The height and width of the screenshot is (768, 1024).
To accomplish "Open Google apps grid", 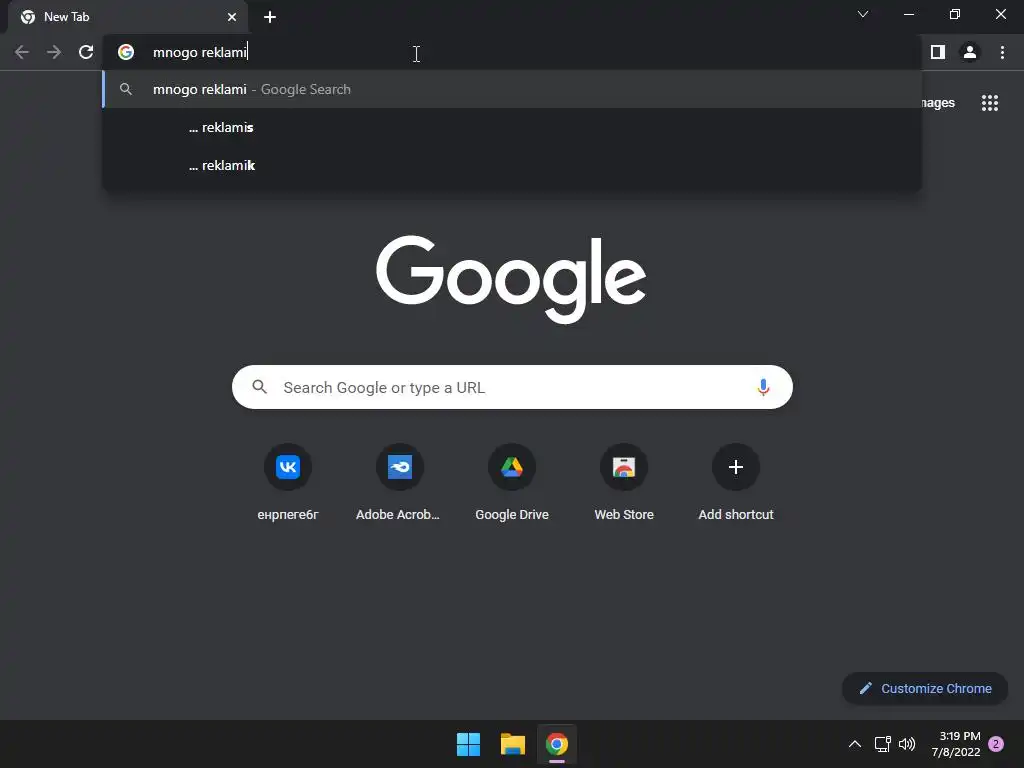I will (990, 103).
